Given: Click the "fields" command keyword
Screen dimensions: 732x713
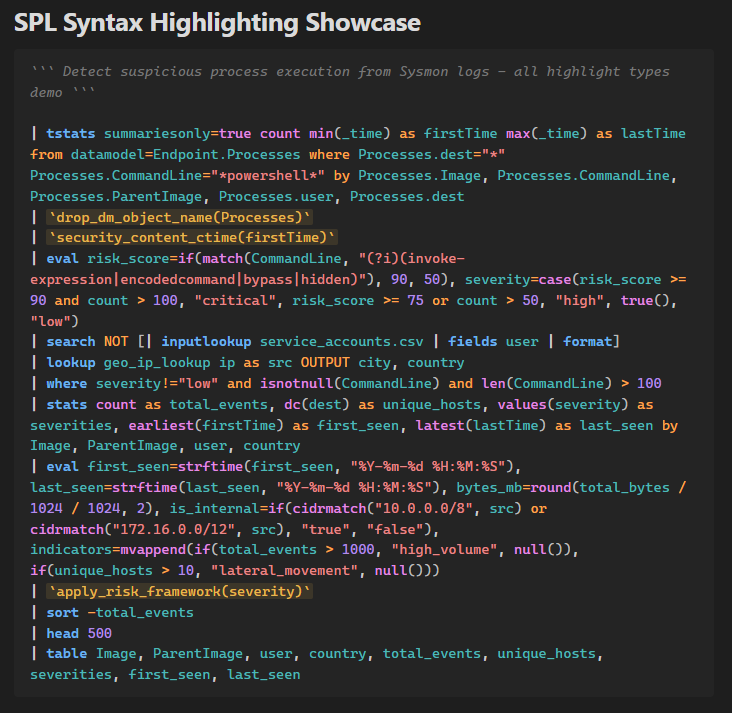Looking at the screenshot, I should click(472, 341).
